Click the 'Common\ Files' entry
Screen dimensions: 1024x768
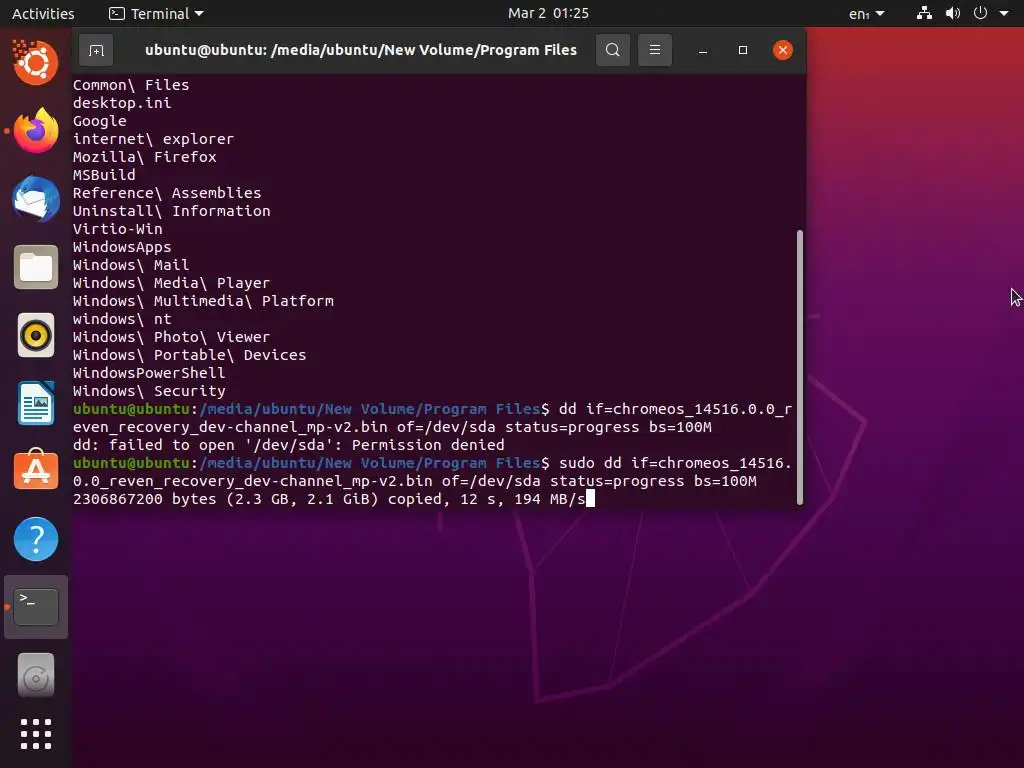[131, 85]
